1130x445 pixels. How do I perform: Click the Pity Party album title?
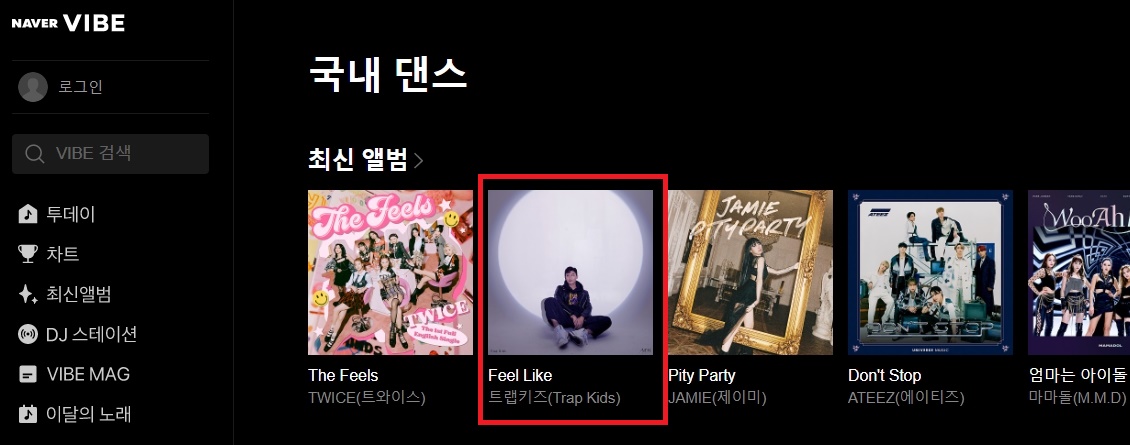click(x=702, y=376)
